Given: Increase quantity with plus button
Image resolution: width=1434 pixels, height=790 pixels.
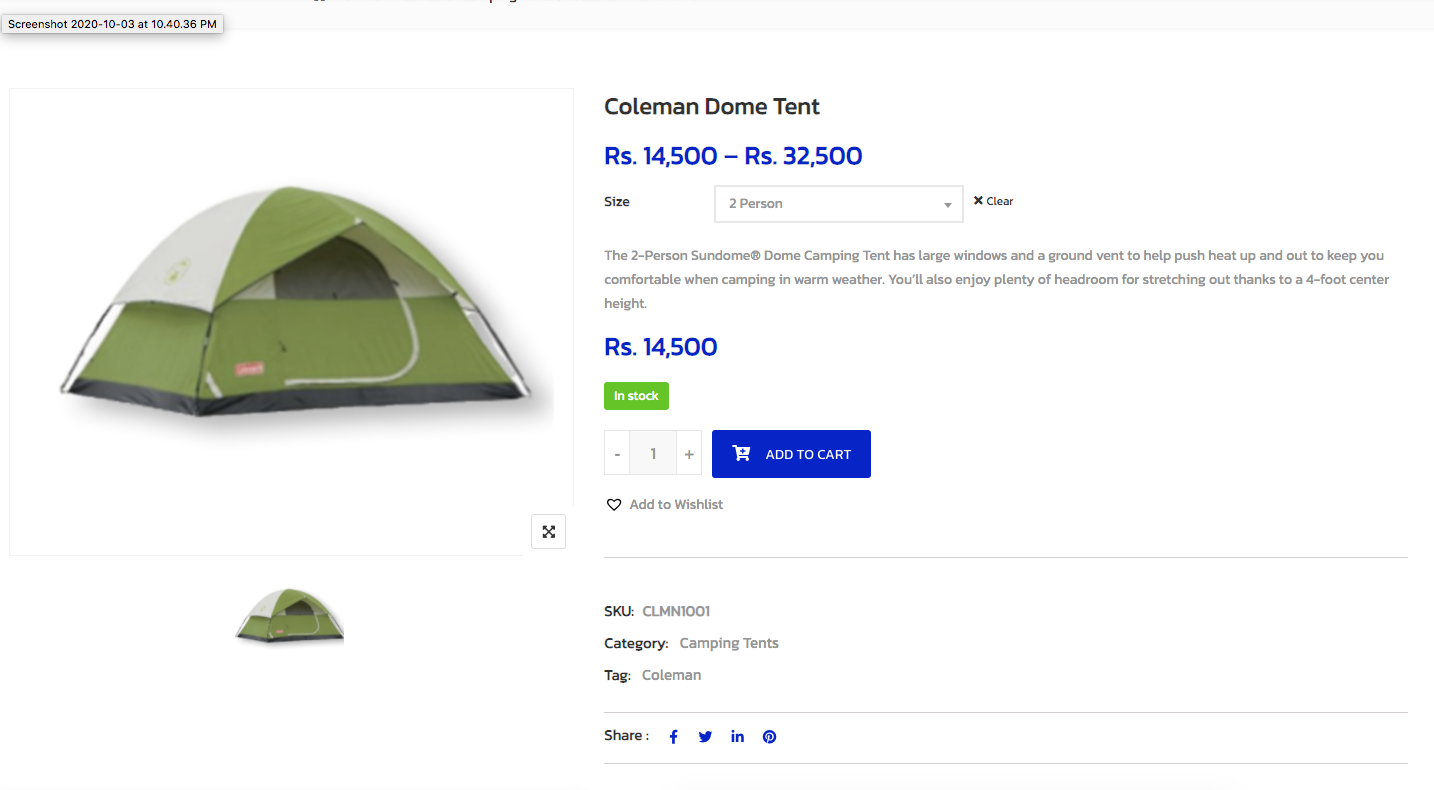Looking at the screenshot, I should (689, 454).
